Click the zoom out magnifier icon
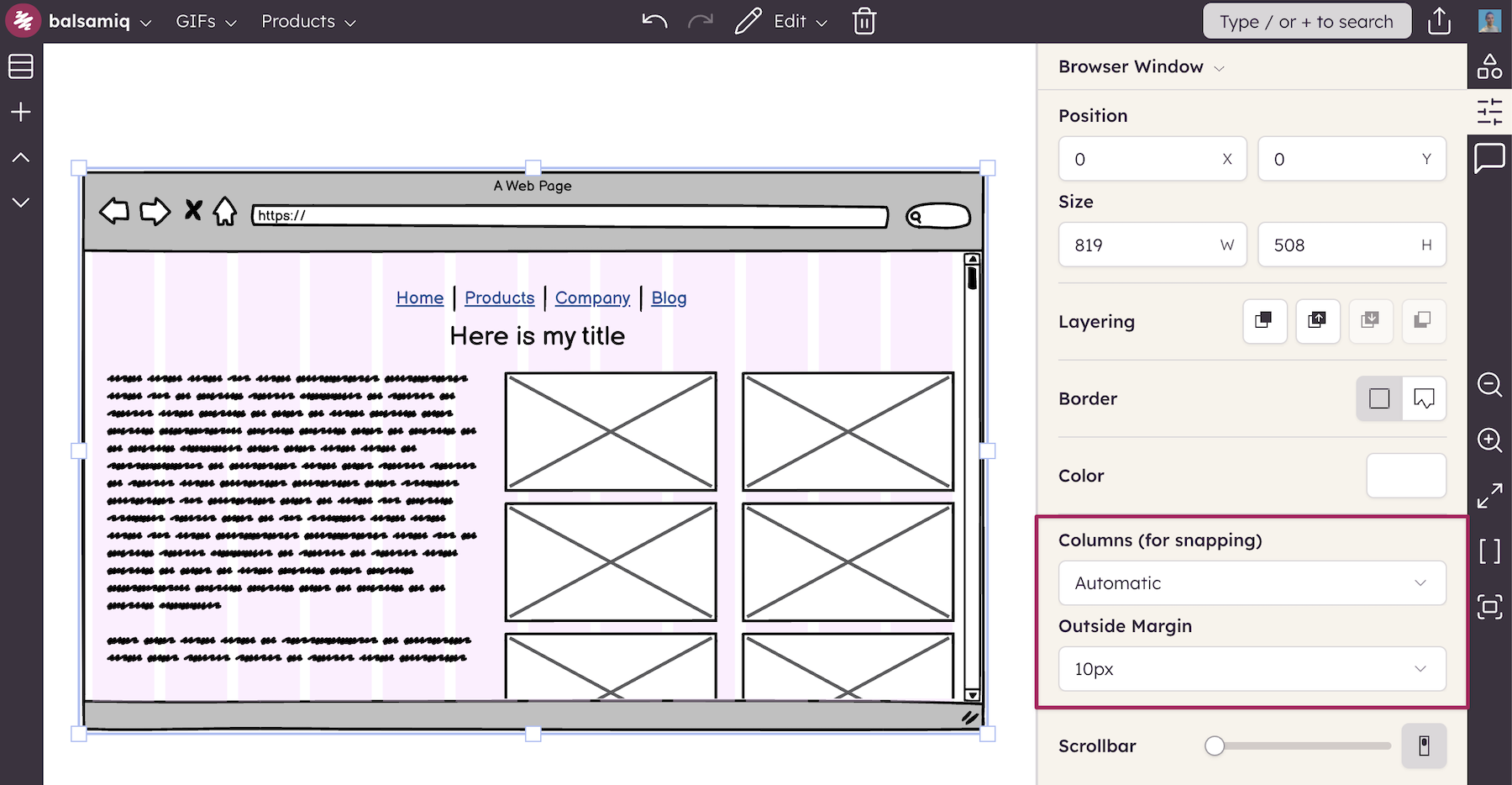 (1489, 385)
